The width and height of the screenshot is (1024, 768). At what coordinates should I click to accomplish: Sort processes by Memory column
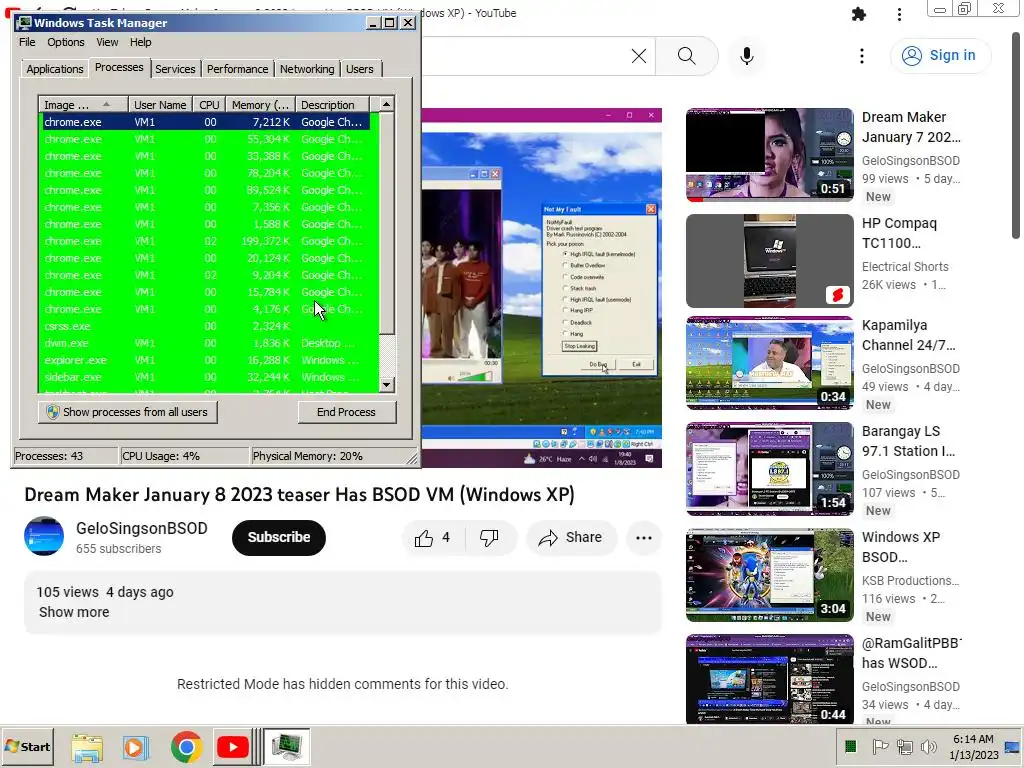pos(260,105)
